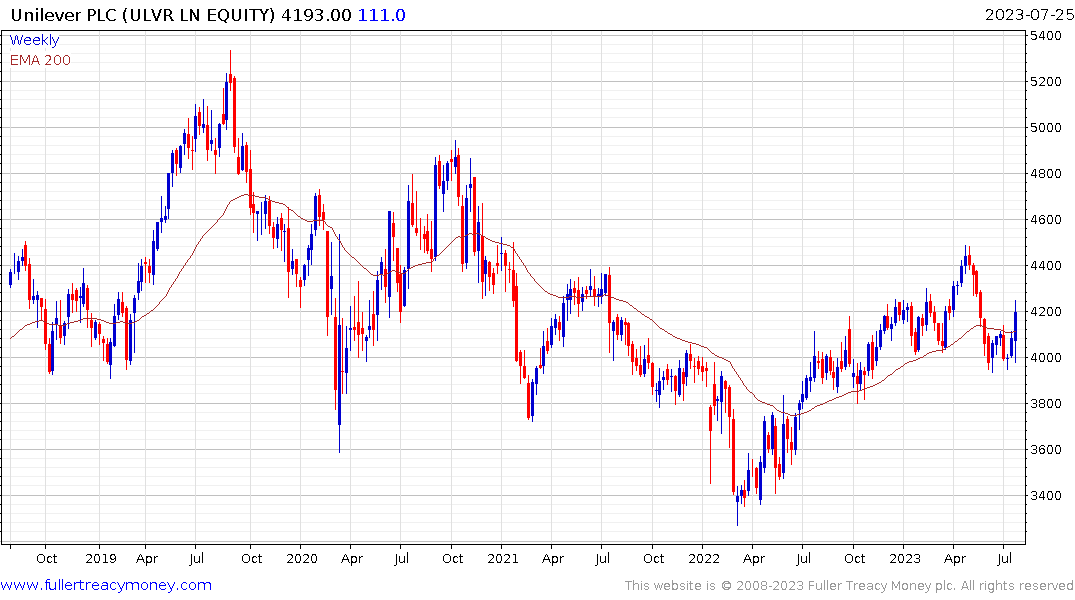Click the 4400 price axis label
Viewport: 1075px width, 600px height.
(1046, 265)
